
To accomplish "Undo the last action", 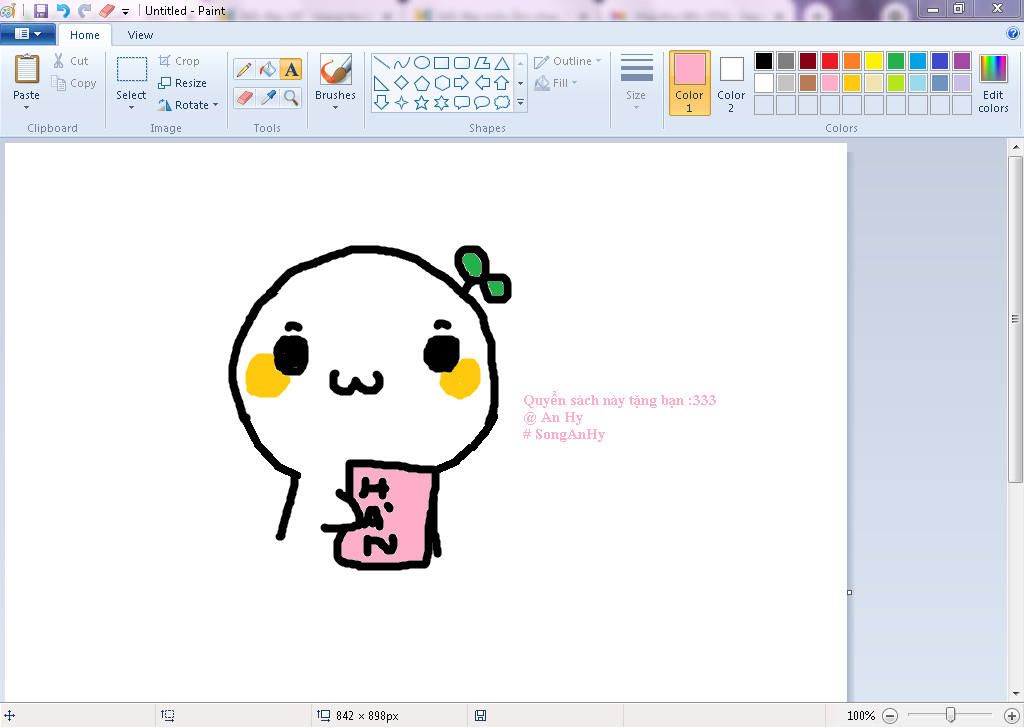I will point(63,10).
